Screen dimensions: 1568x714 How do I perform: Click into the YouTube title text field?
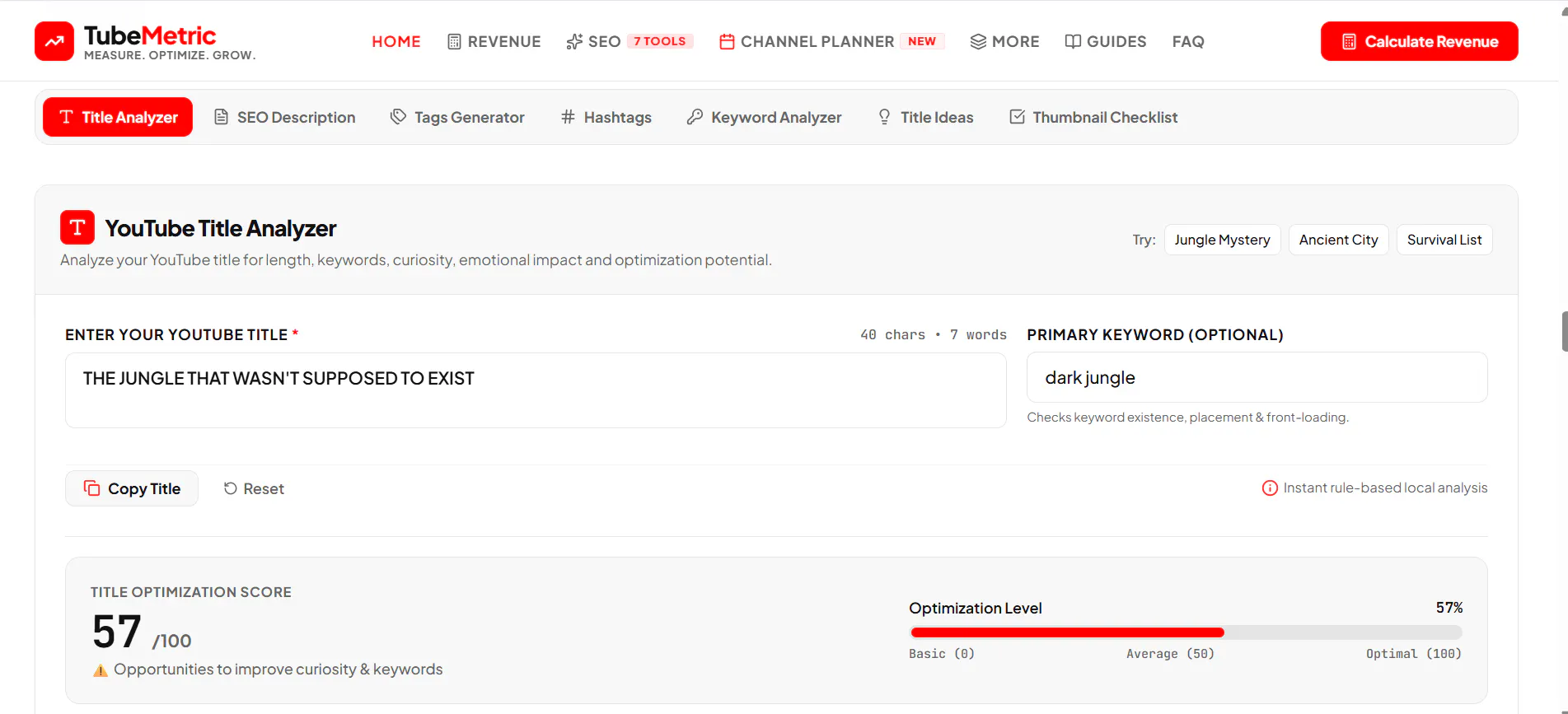pos(536,390)
